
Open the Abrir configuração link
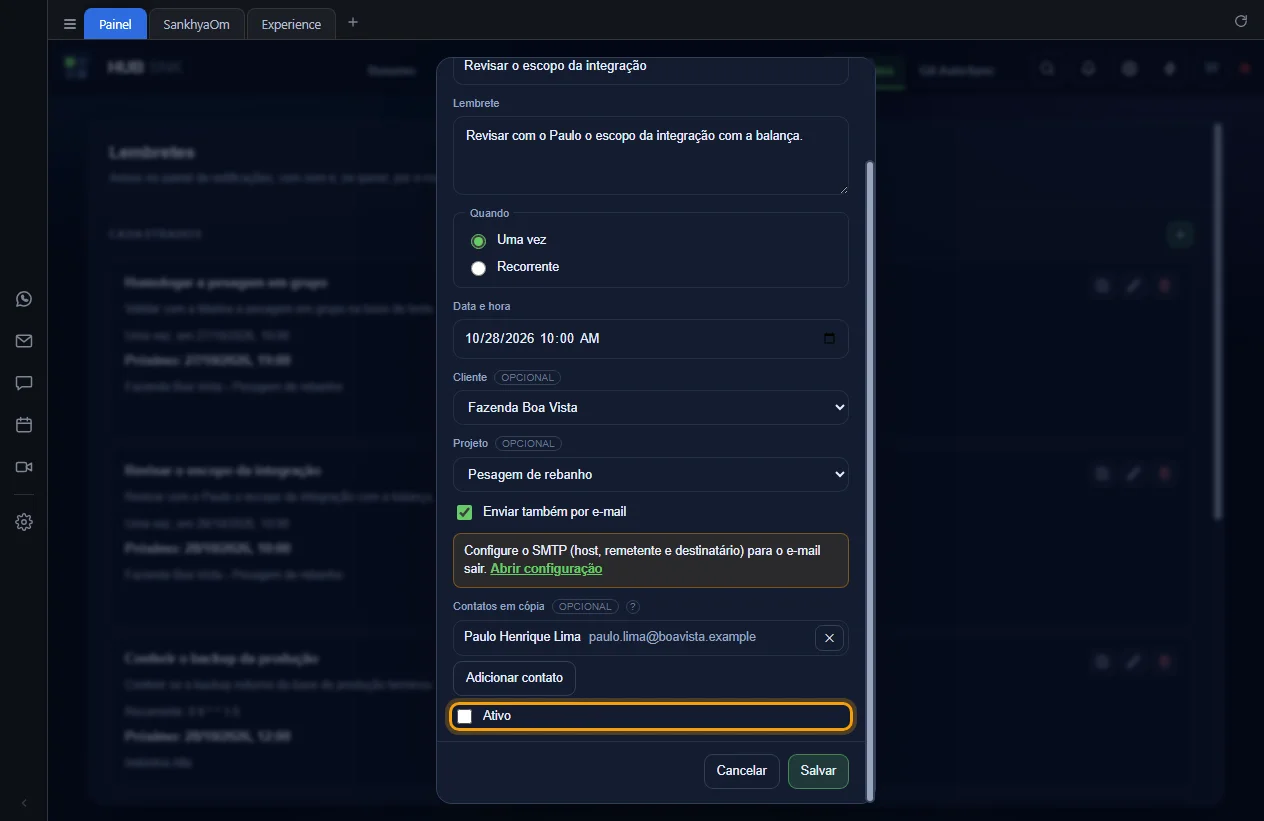click(x=546, y=568)
